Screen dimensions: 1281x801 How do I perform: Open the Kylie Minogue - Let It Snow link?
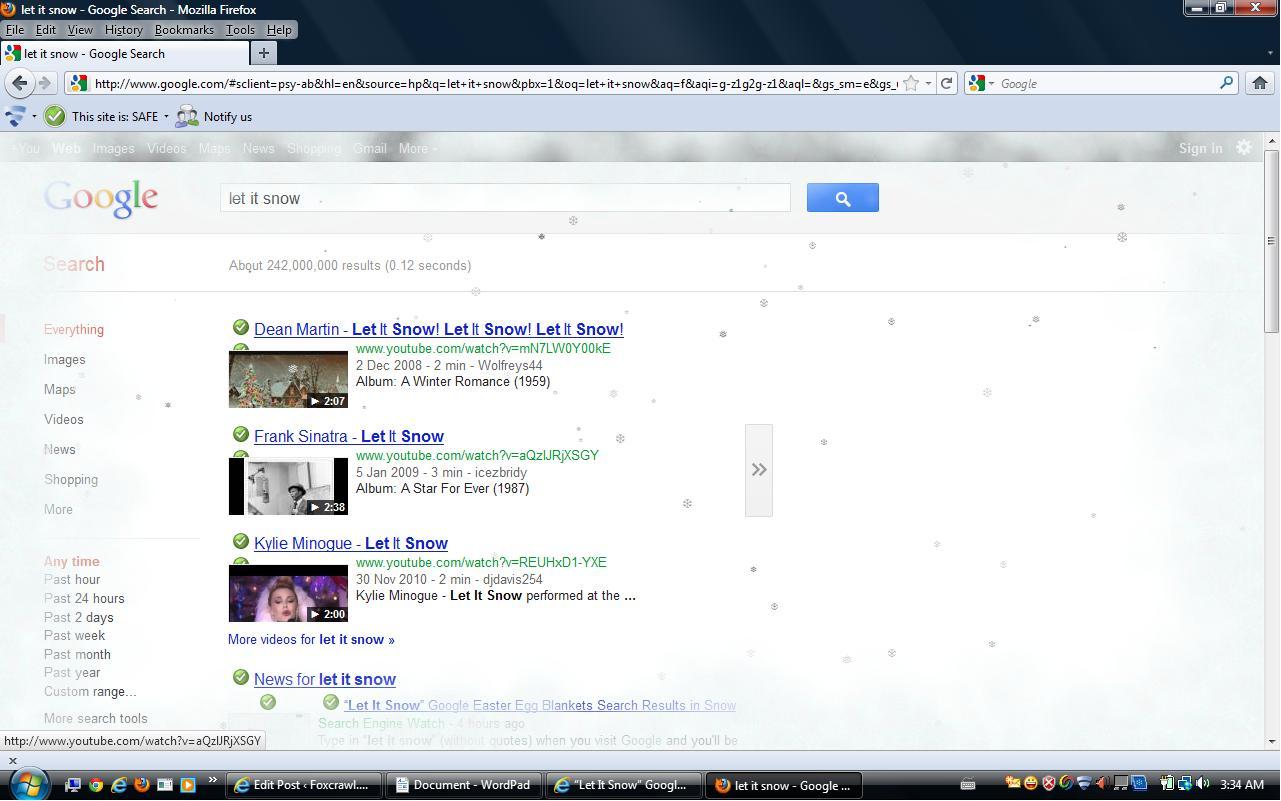351,543
